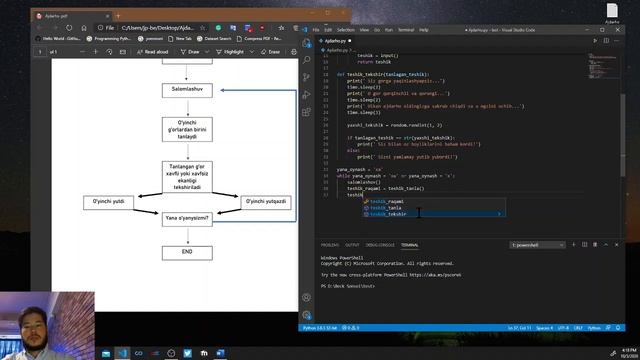Screen dimensions: 640x360
Task: Open the Compress PDF bookmark
Action: pos(259,38)
